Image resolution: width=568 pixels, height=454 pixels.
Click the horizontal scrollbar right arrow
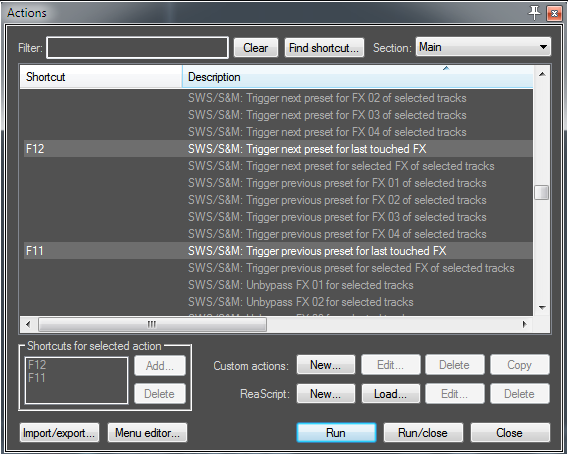click(524, 324)
